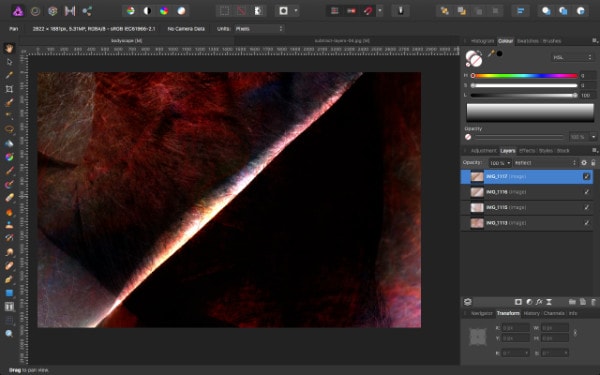Open the History panel tab

[532, 313]
